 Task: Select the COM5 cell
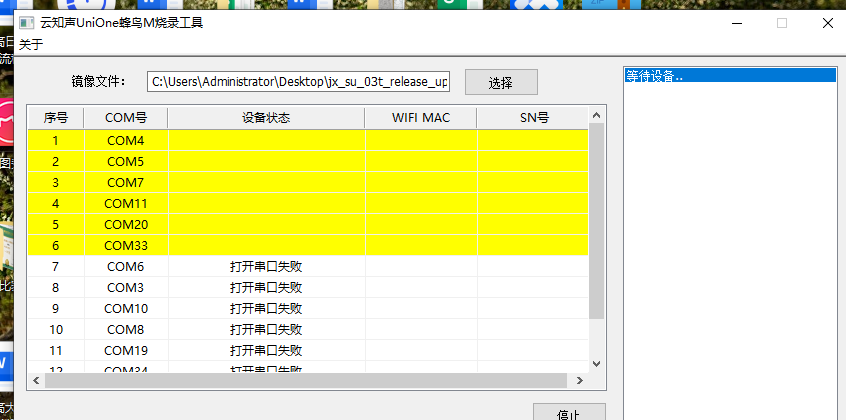pos(126,161)
